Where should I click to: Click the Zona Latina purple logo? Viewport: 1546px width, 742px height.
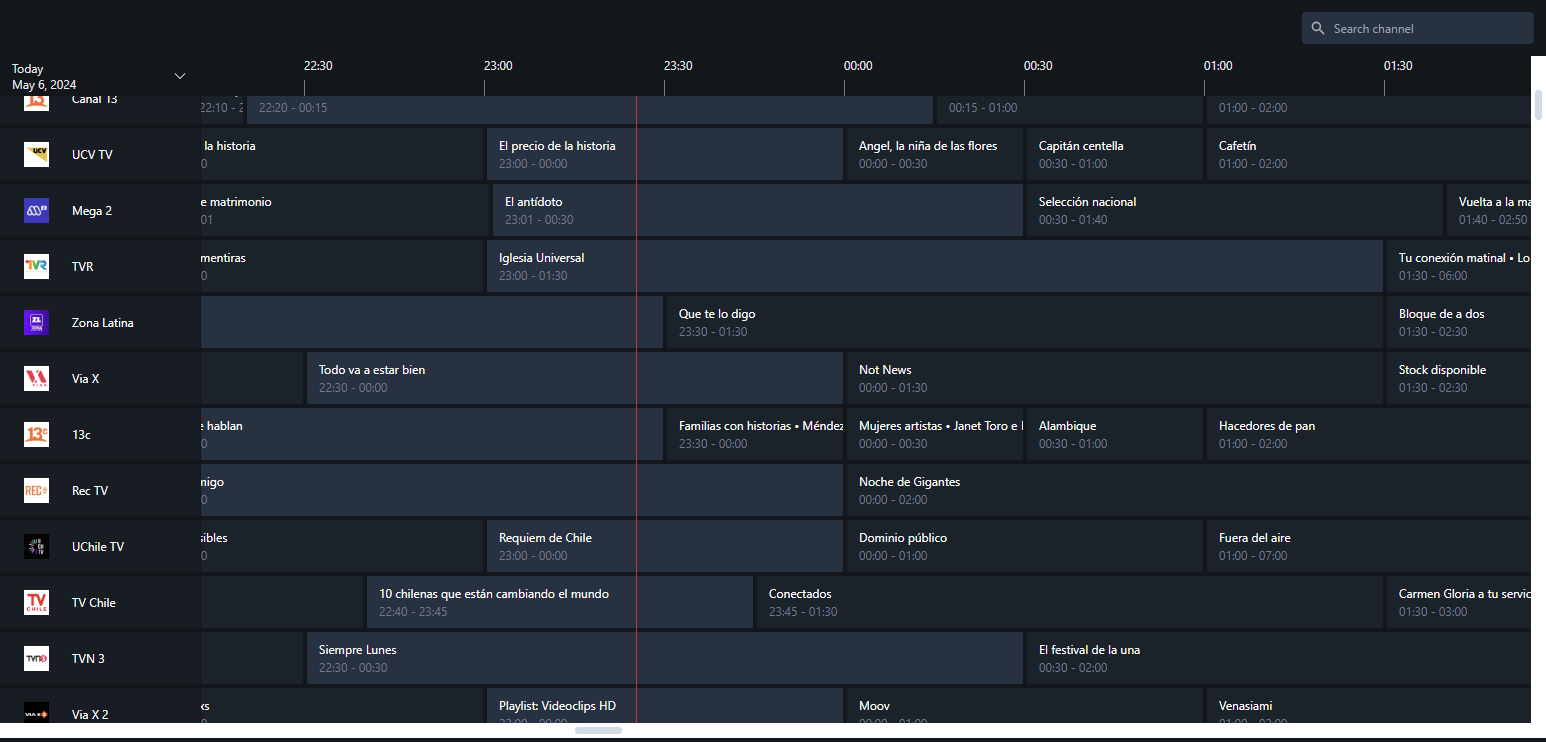click(36, 322)
